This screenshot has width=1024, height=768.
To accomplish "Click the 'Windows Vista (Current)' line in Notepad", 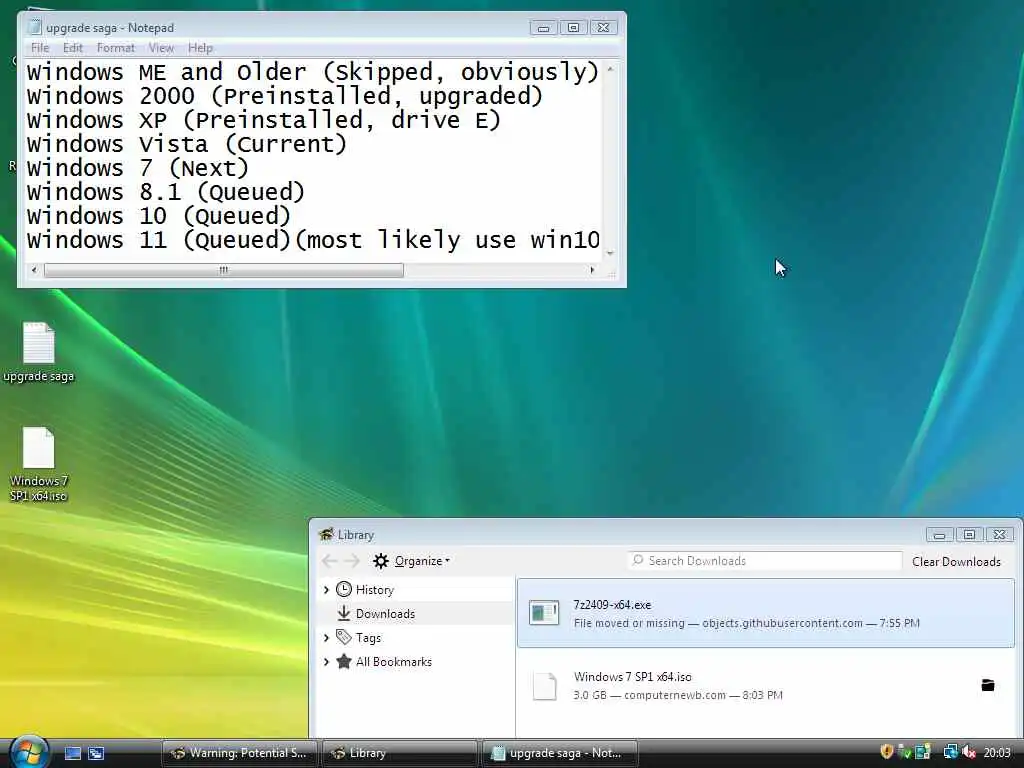I will pyautogui.click(x=187, y=144).
